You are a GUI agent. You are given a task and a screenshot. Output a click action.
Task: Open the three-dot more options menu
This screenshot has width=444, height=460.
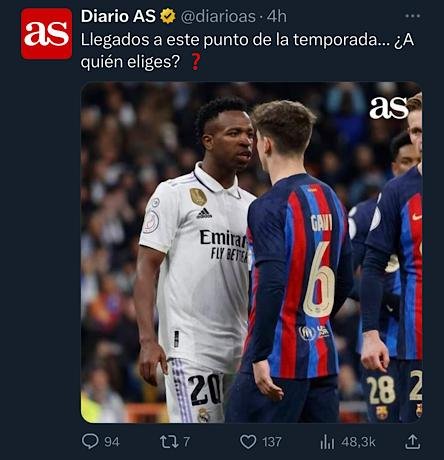(x=412, y=16)
